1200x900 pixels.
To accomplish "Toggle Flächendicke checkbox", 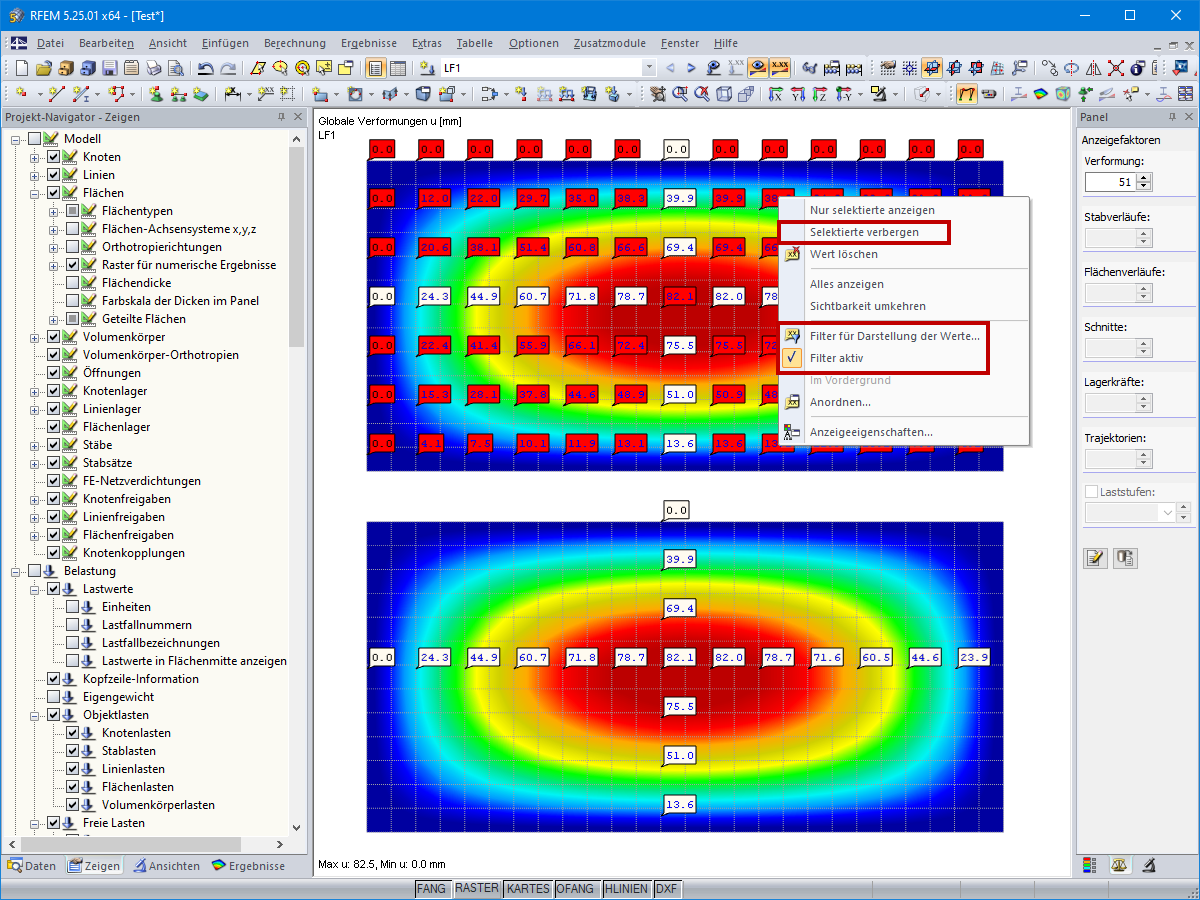I will (x=73, y=283).
